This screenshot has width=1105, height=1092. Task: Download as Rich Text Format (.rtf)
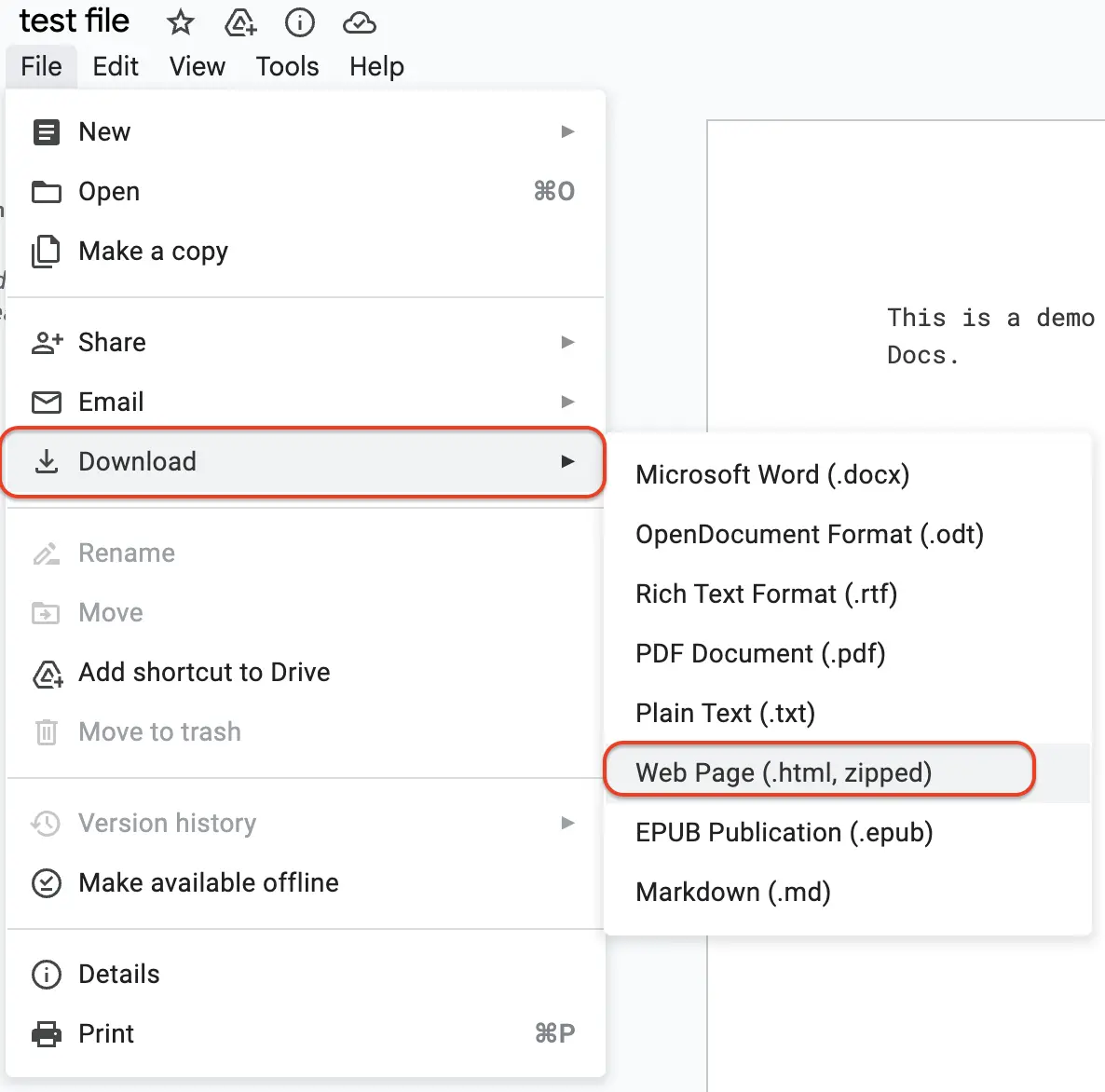point(848,594)
